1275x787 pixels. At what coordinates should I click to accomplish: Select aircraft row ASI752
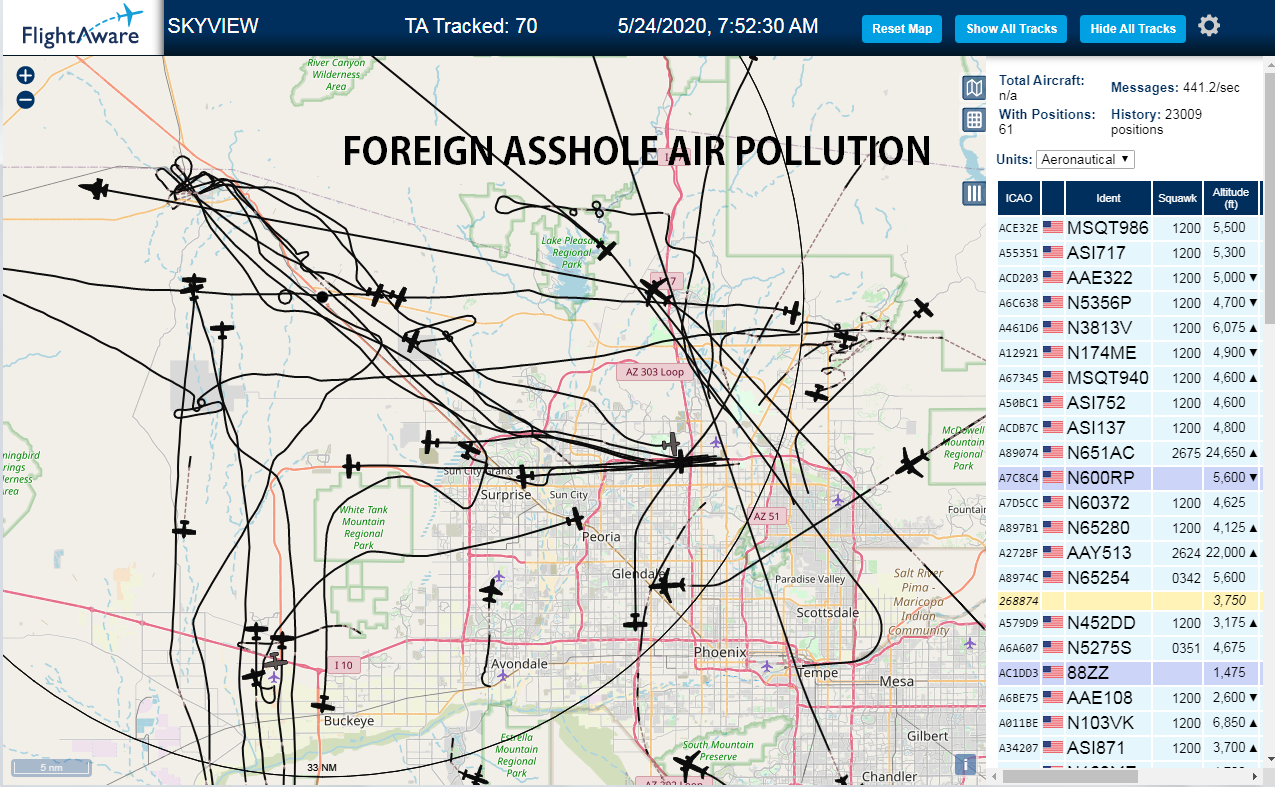(1130, 403)
